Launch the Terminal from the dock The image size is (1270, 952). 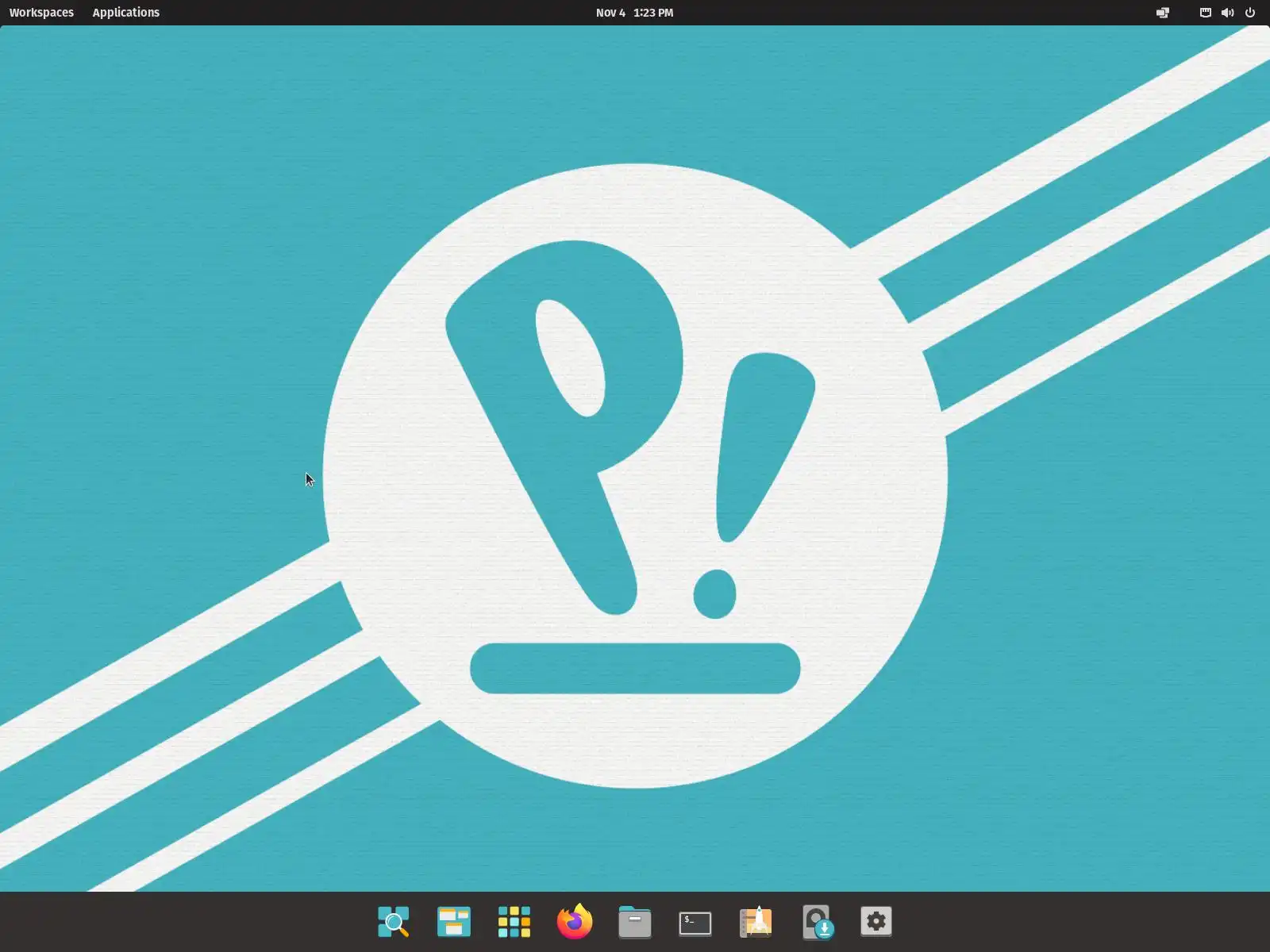click(x=695, y=923)
